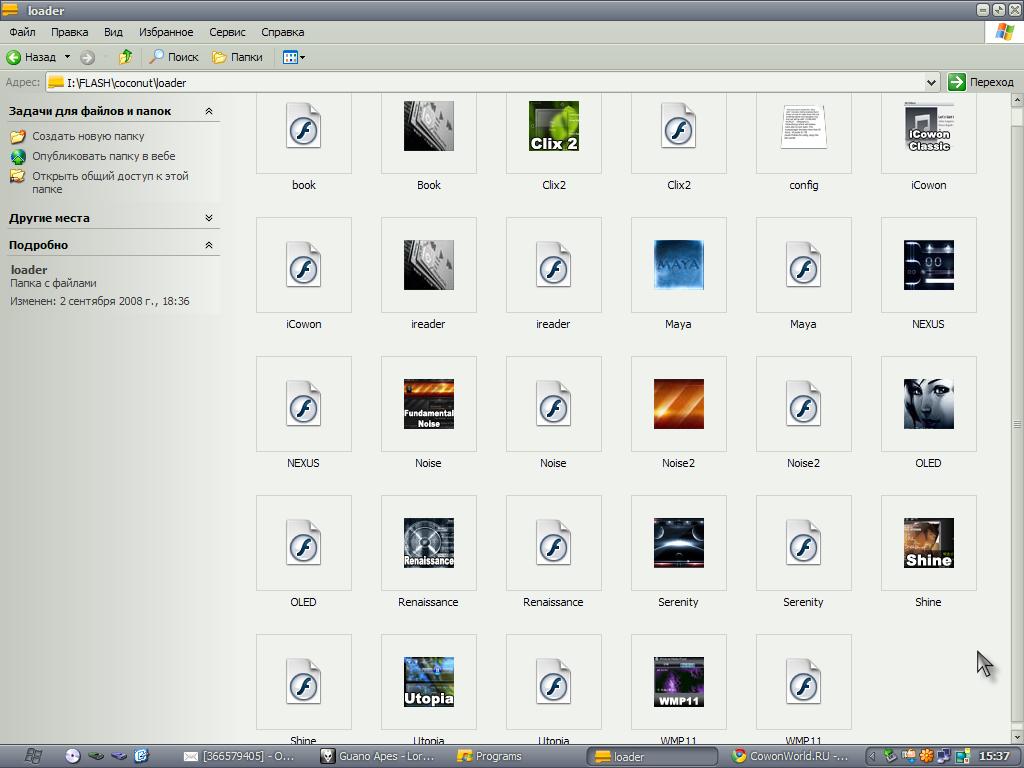Click the Up folder toolbar icon
Screen dimensions: 1024x768
(125, 57)
